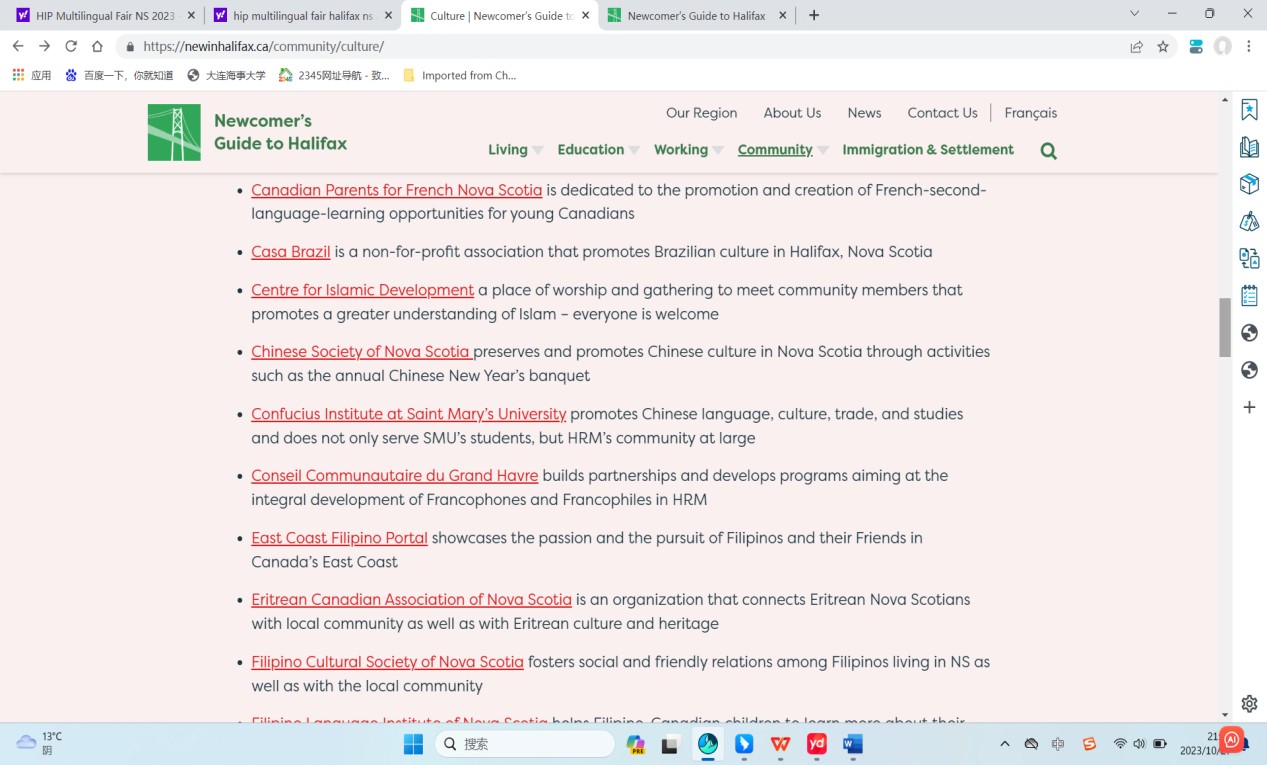The width and height of the screenshot is (1267, 765).
Task: Click the price tags sidebar icon
Action: (1249, 222)
